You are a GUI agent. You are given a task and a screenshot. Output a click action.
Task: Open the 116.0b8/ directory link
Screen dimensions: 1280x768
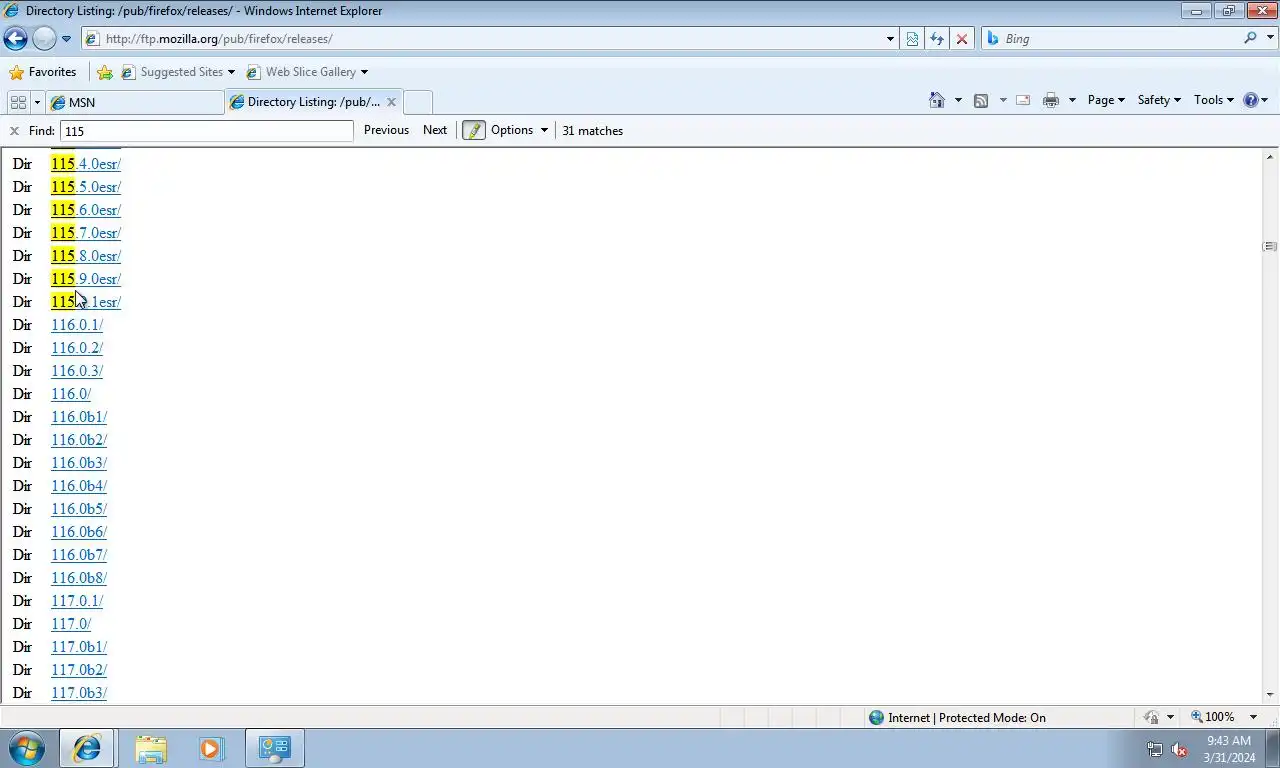coord(79,578)
